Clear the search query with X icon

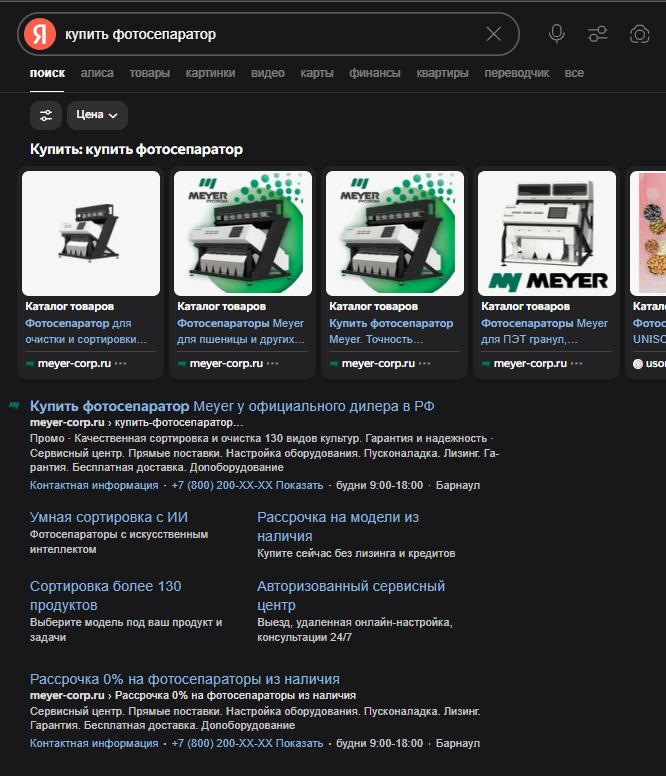tap(494, 34)
